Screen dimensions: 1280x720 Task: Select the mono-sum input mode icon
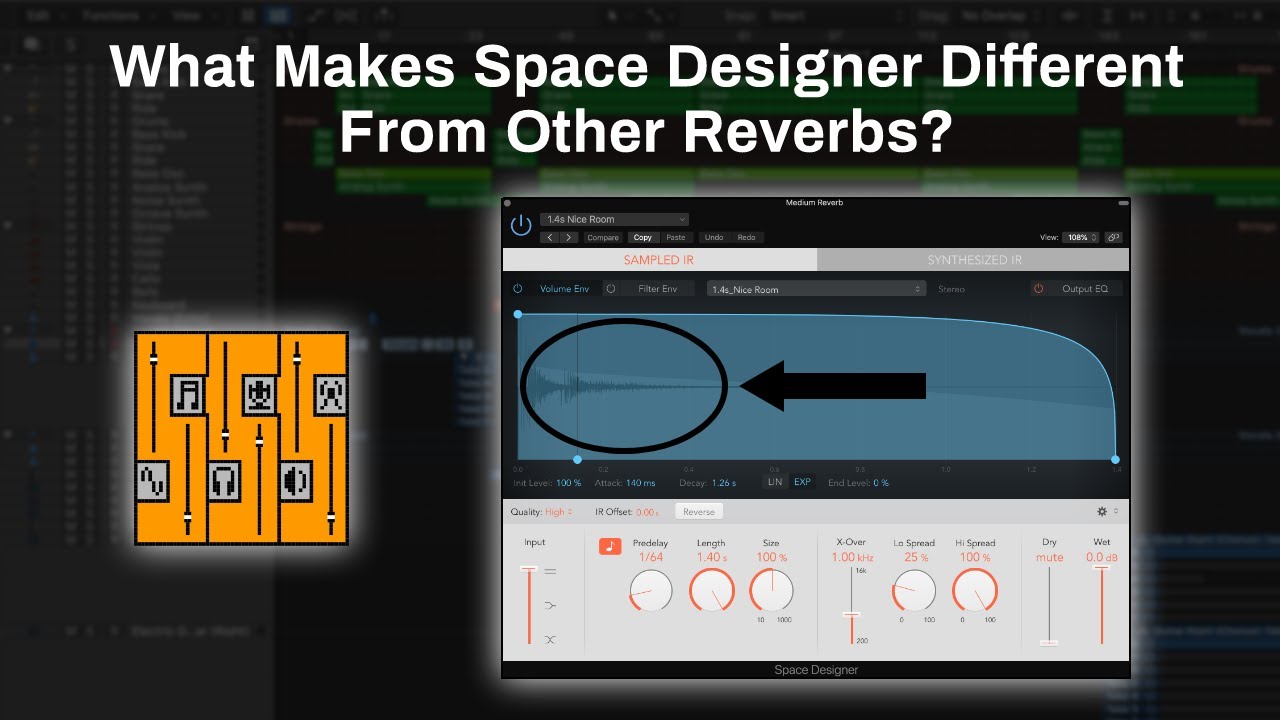(x=550, y=605)
